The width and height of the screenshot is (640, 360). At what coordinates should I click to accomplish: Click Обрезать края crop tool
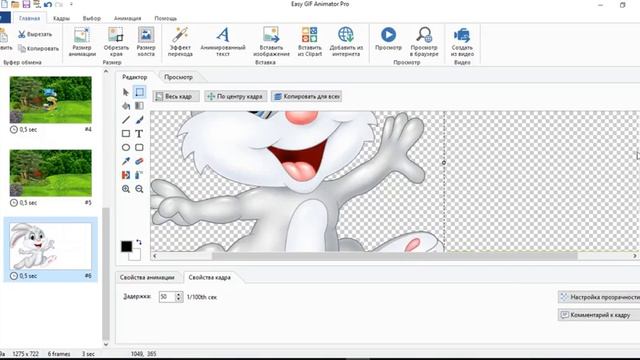[116, 42]
